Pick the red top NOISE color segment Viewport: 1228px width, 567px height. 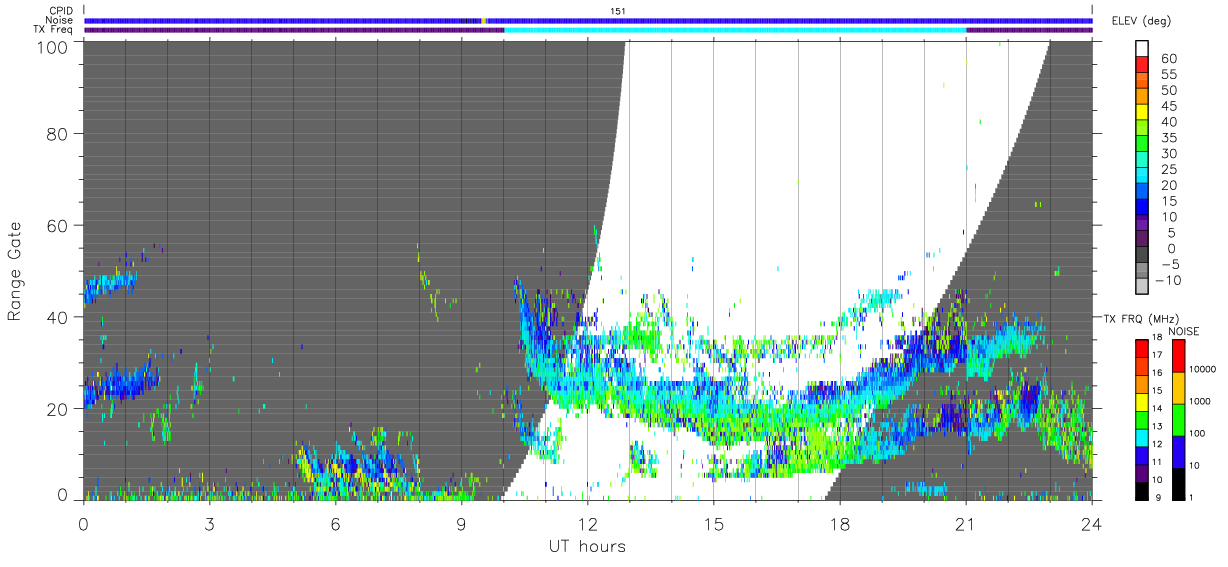pos(1178,356)
